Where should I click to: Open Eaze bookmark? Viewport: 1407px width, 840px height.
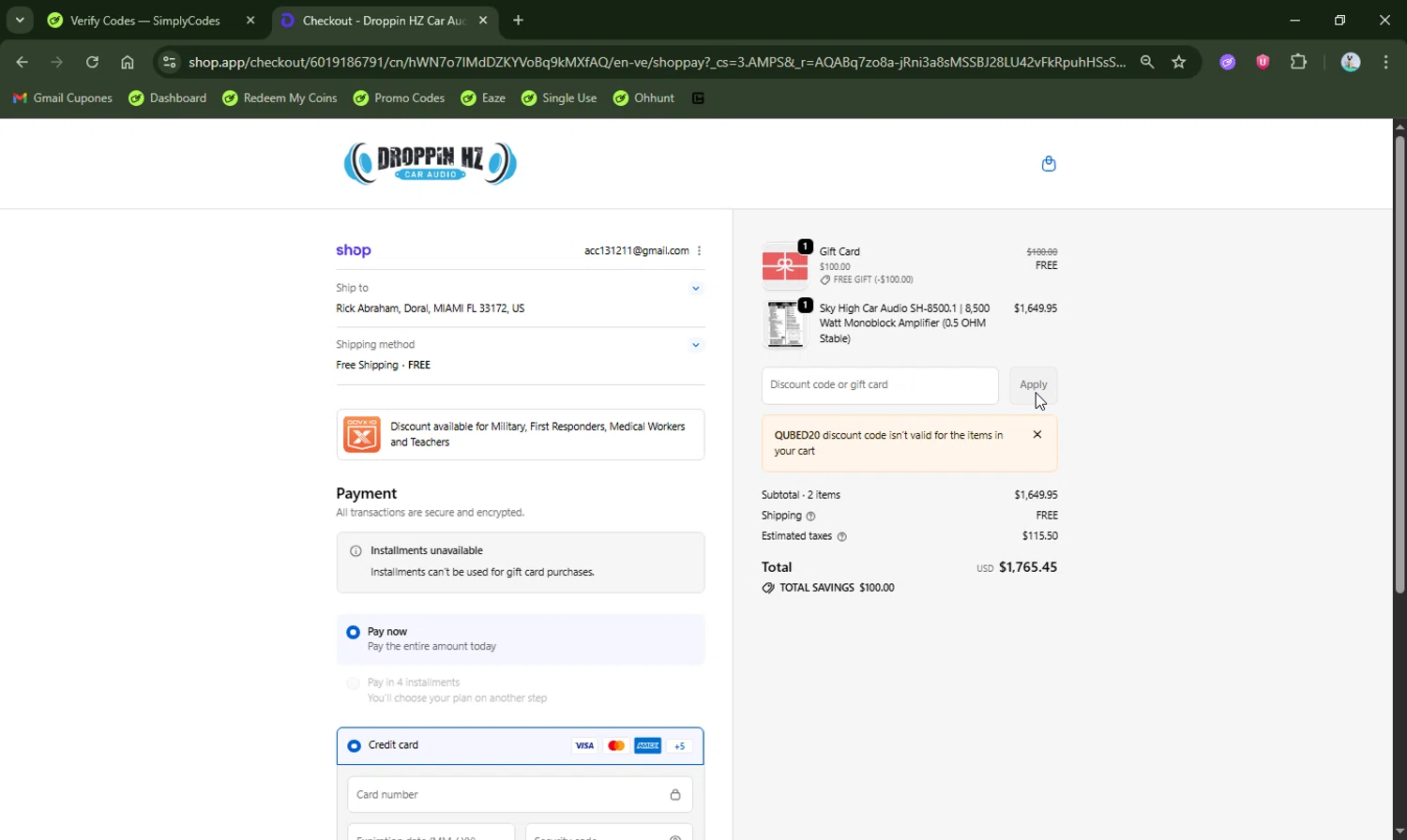[483, 98]
